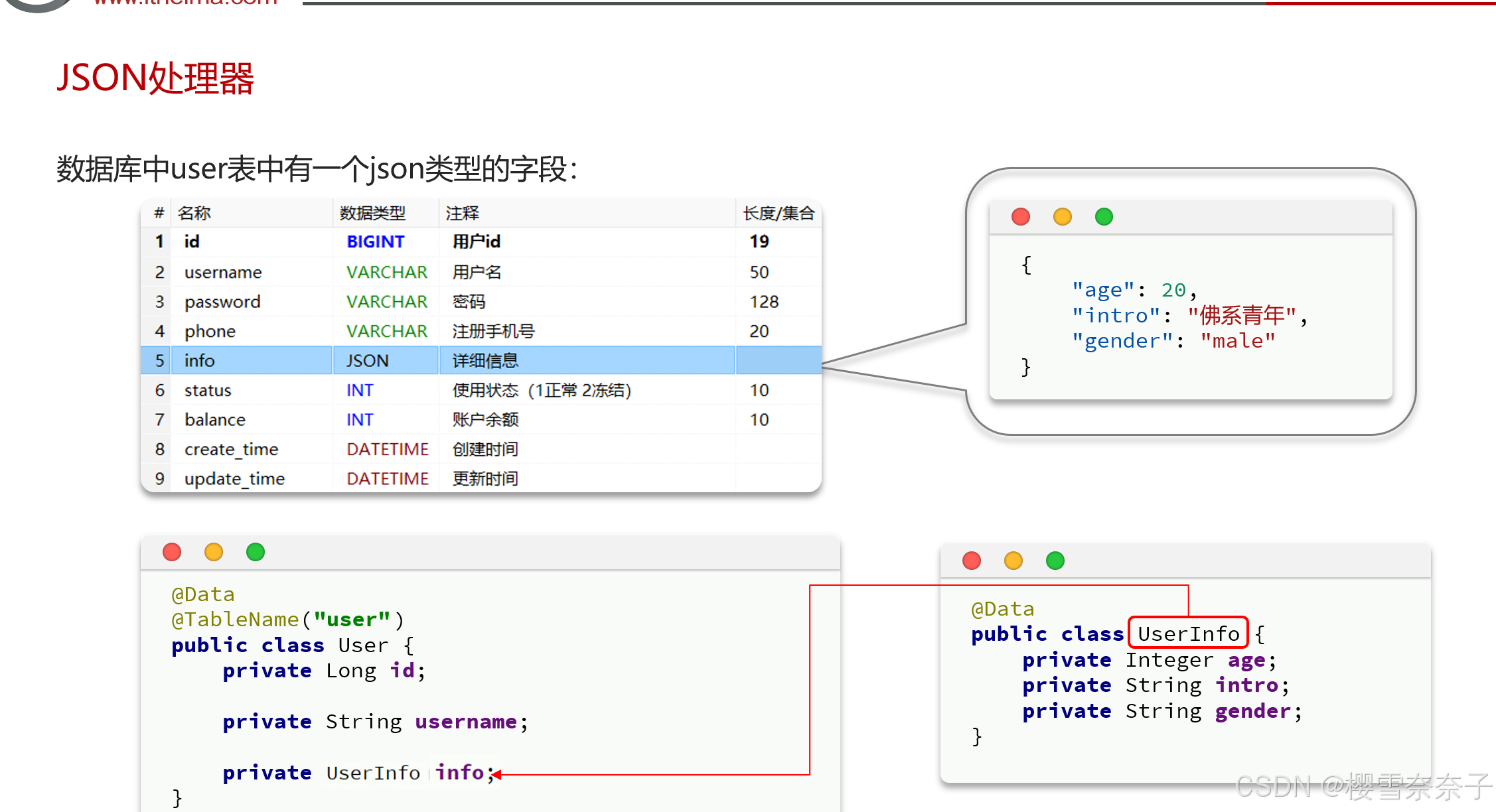Click the 名称 column header
1496x812 pixels.
pyautogui.click(x=194, y=213)
